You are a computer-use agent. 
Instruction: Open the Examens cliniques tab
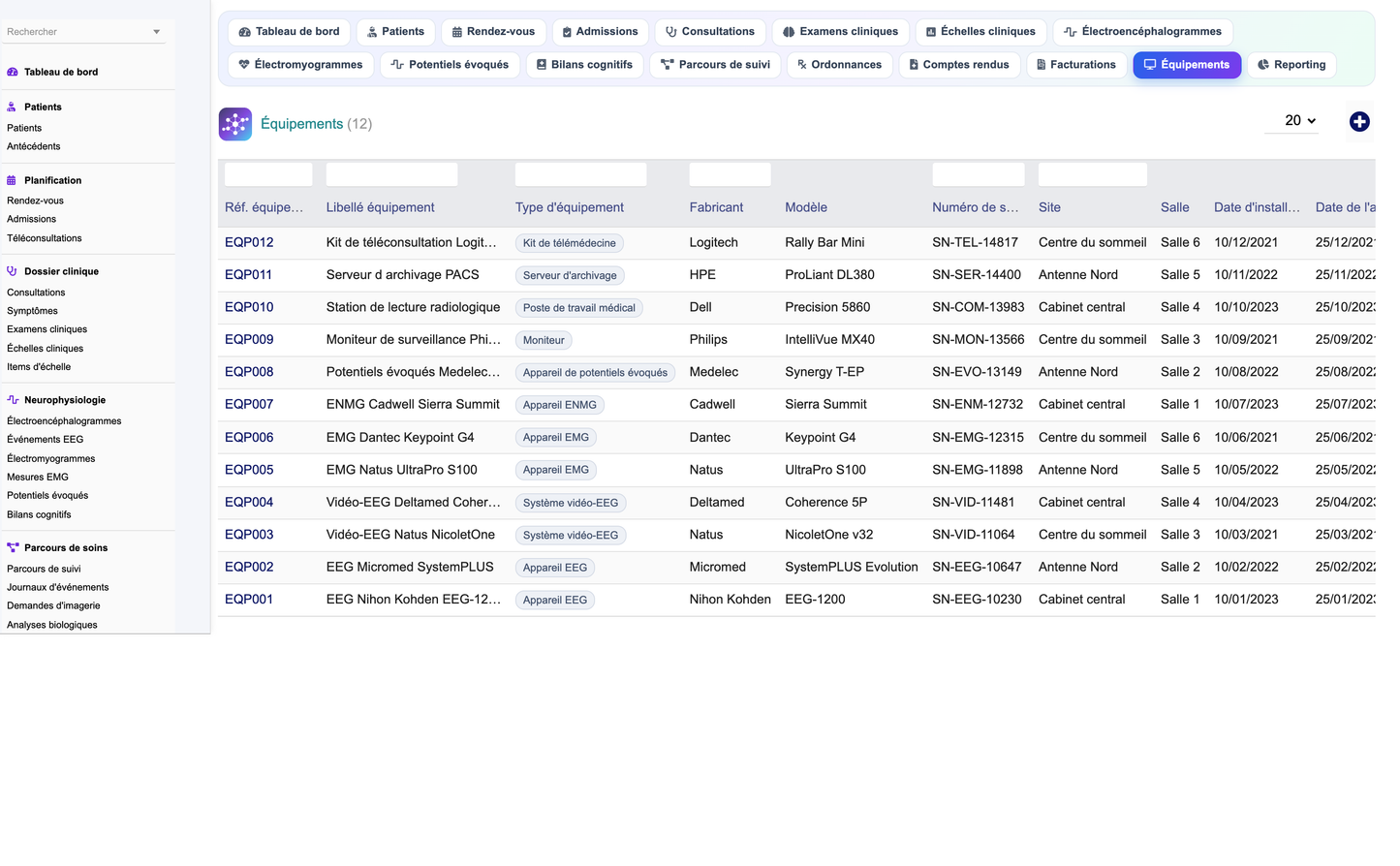(x=840, y=32)
